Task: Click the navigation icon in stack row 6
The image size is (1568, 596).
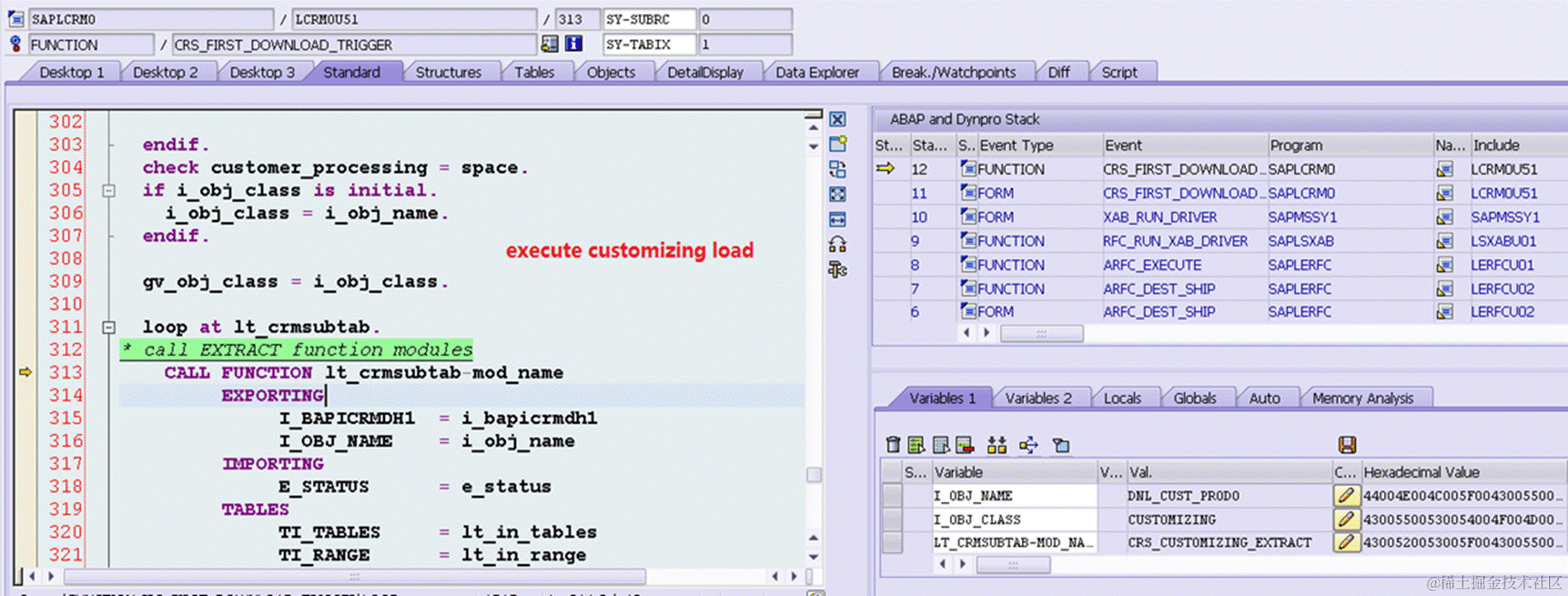Action: tap(1445, 313)
